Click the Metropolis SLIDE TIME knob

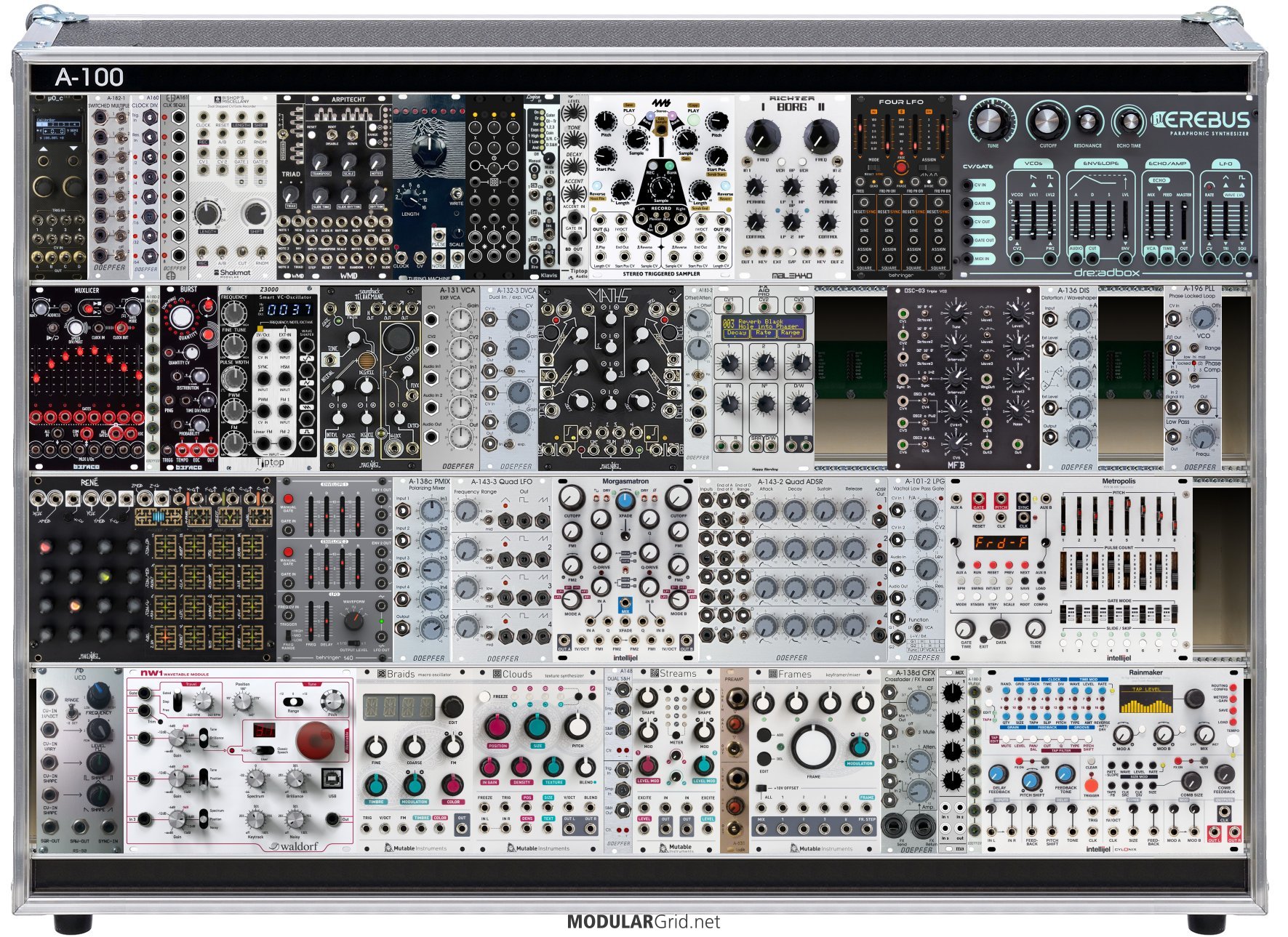pyautogui.click(x=1036, y=629)
